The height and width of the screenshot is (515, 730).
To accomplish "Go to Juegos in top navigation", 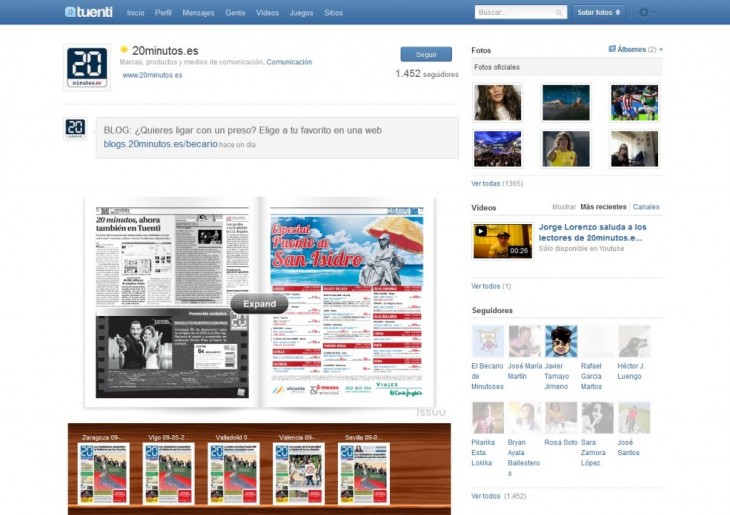I will click(300, 13).
